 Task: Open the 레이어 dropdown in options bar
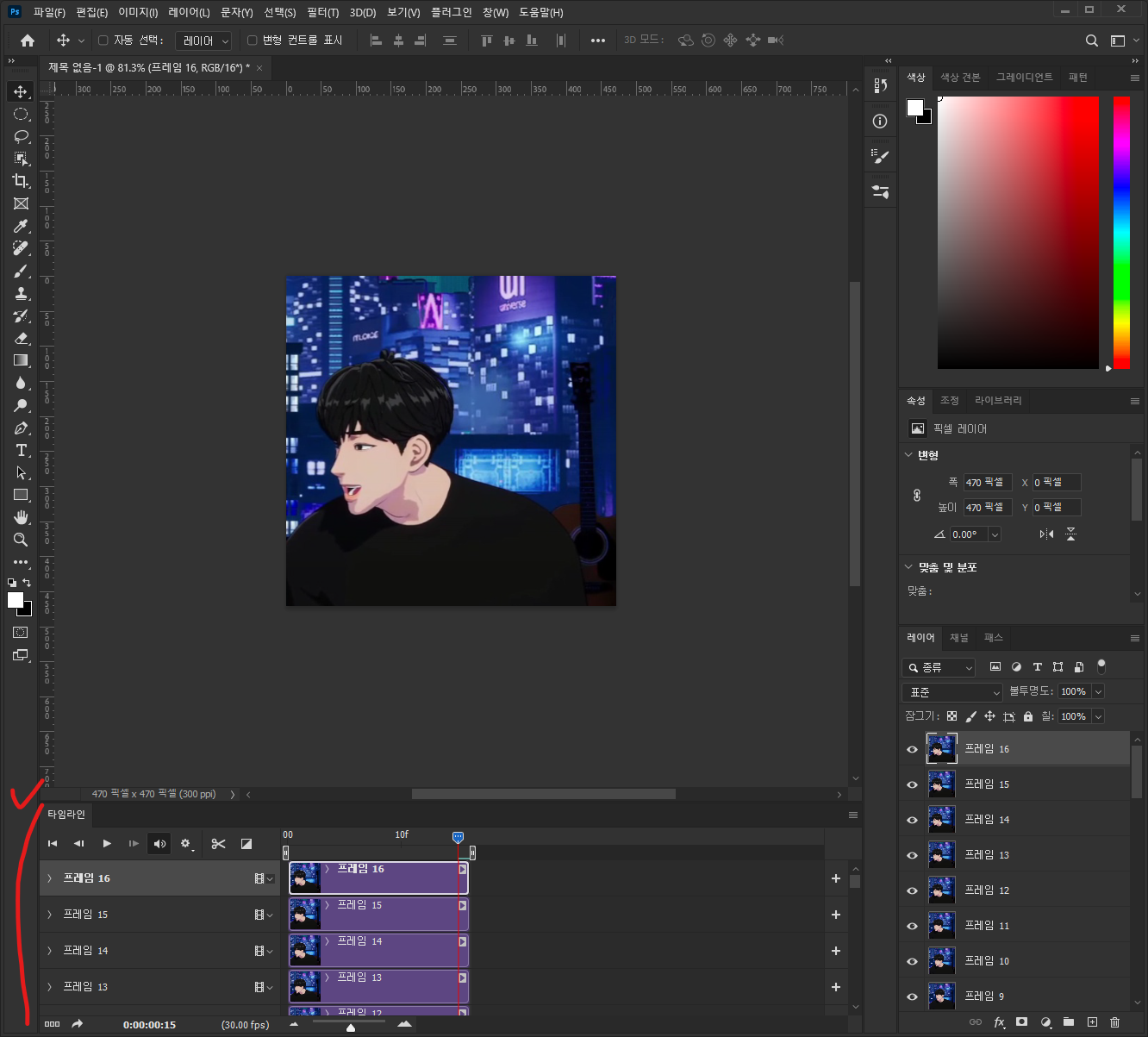point(203,41)
